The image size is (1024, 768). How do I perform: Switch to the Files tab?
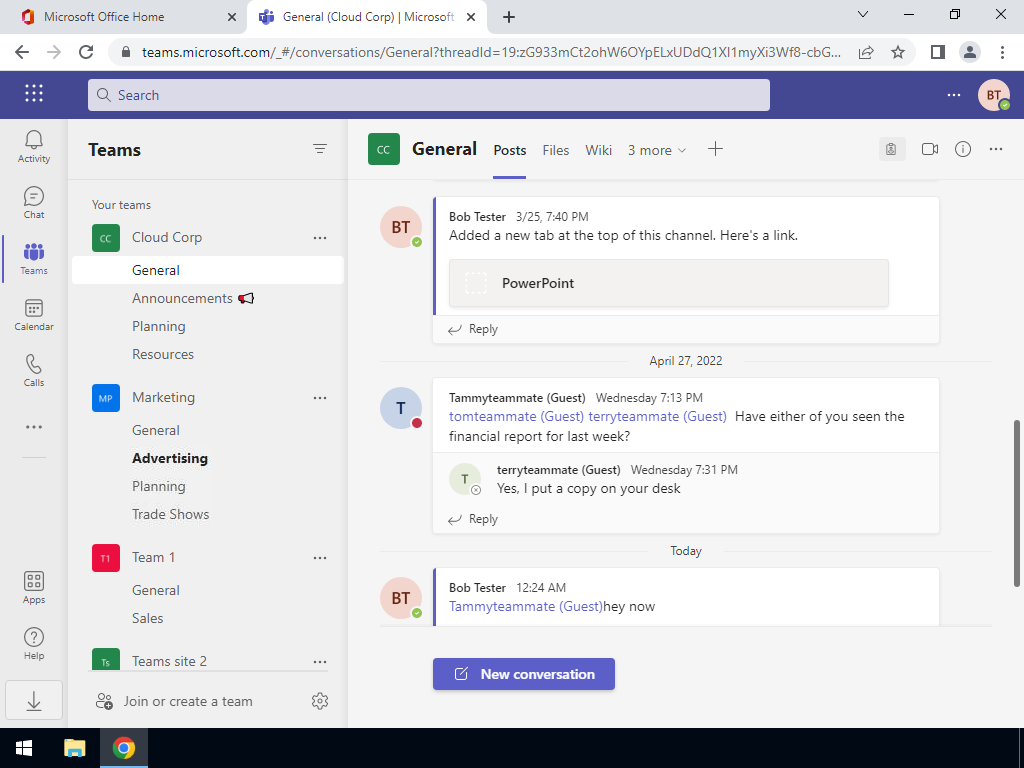[556, 150]
